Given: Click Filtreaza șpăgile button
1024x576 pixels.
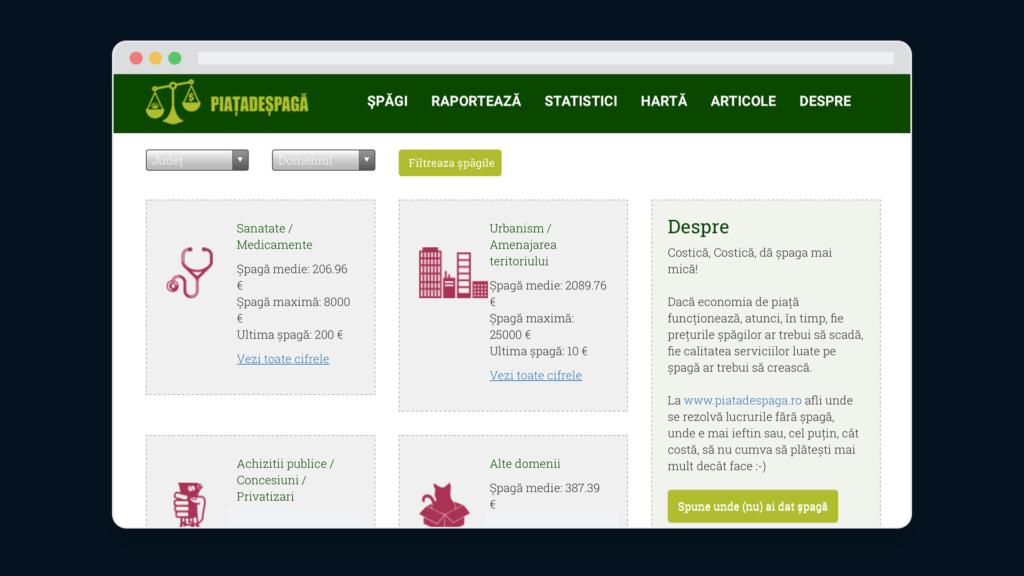Looking at the screenshot, I should 450,163.
